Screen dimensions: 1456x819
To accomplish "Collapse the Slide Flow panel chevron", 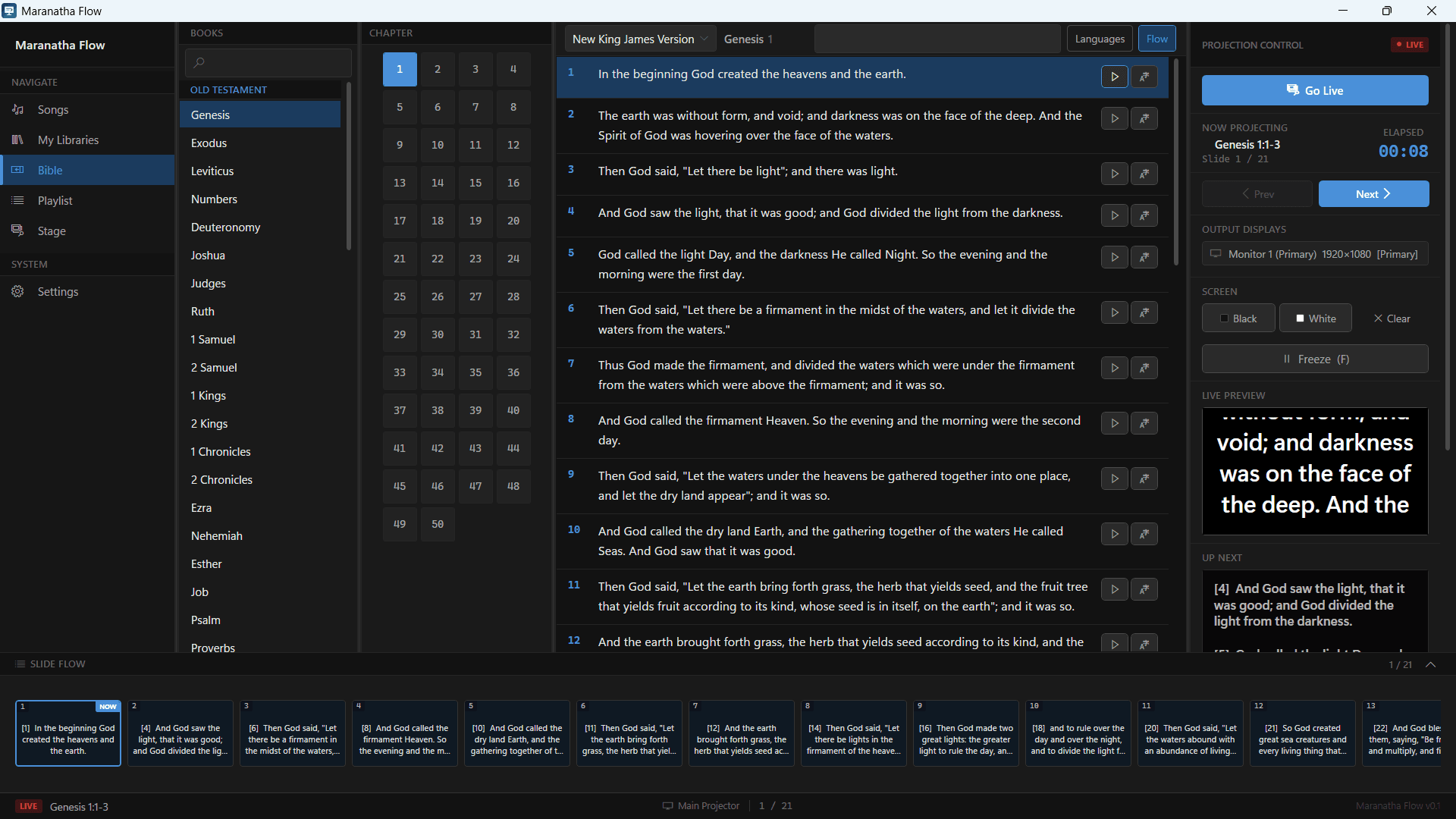I will point(1431,664).
